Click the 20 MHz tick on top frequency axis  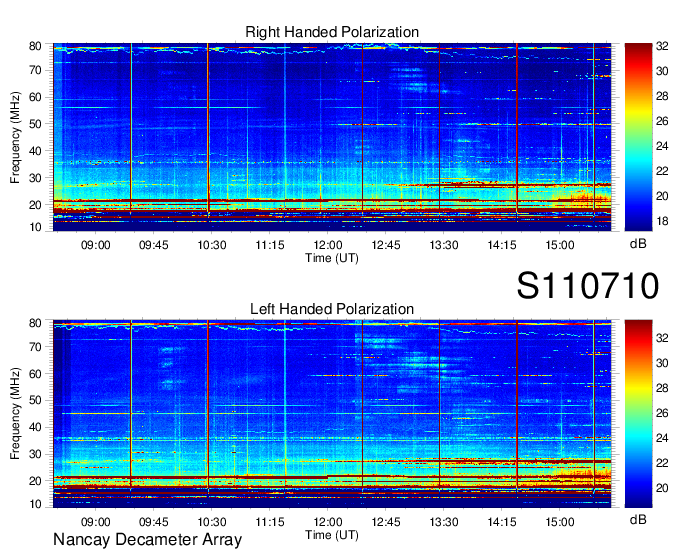35,205
